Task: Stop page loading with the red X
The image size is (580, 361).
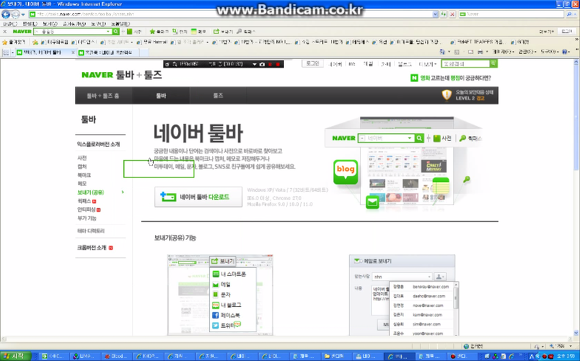Action: pyautogui.click(x=452, y=14)
